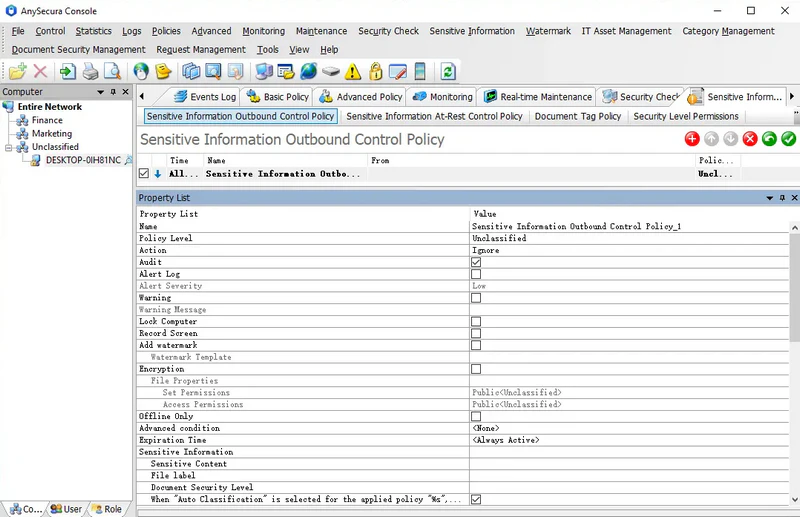Viewport: 800px width, 517px height.
Task: Apply changes with green checkmark circle
Action: [788, 139]
